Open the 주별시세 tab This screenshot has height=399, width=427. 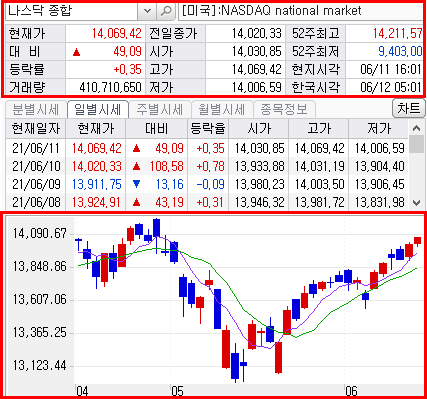click(x=160, y=109)
